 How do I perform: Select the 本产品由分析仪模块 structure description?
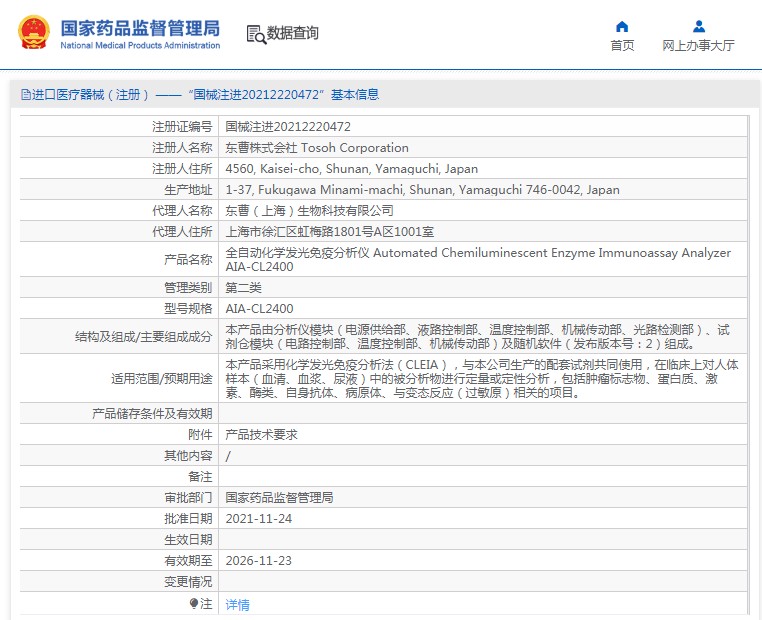pyautogui.click(x=478, y=337)
